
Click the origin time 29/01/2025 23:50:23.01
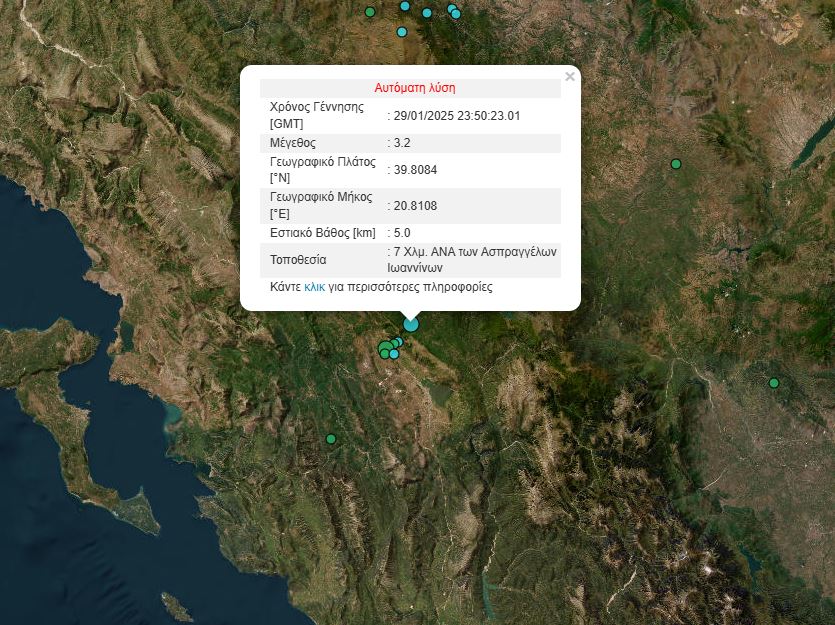456,116
